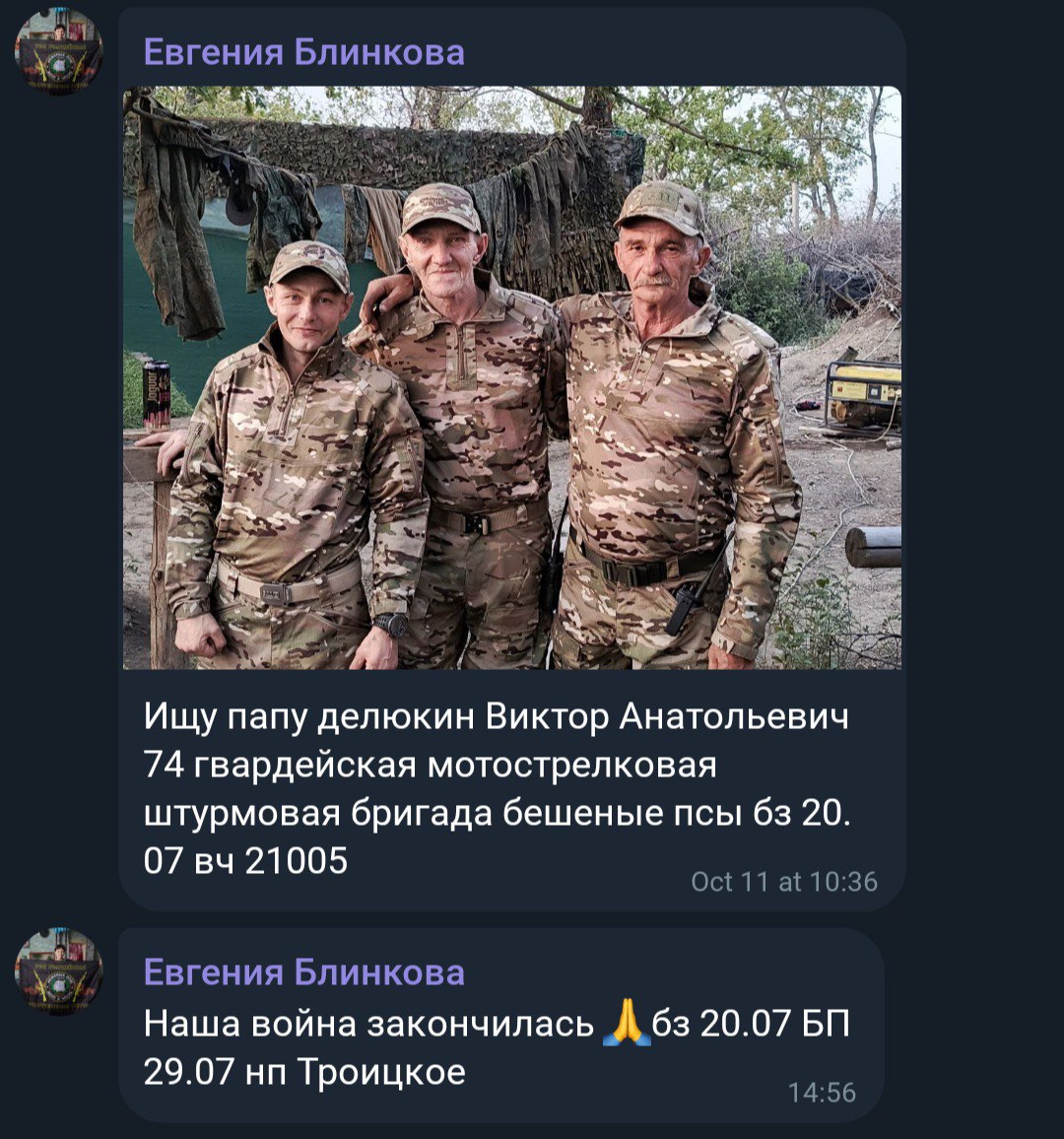1064x1139 pixels.
Task: Click the praying hands emoji
Action: point(626,1023)
